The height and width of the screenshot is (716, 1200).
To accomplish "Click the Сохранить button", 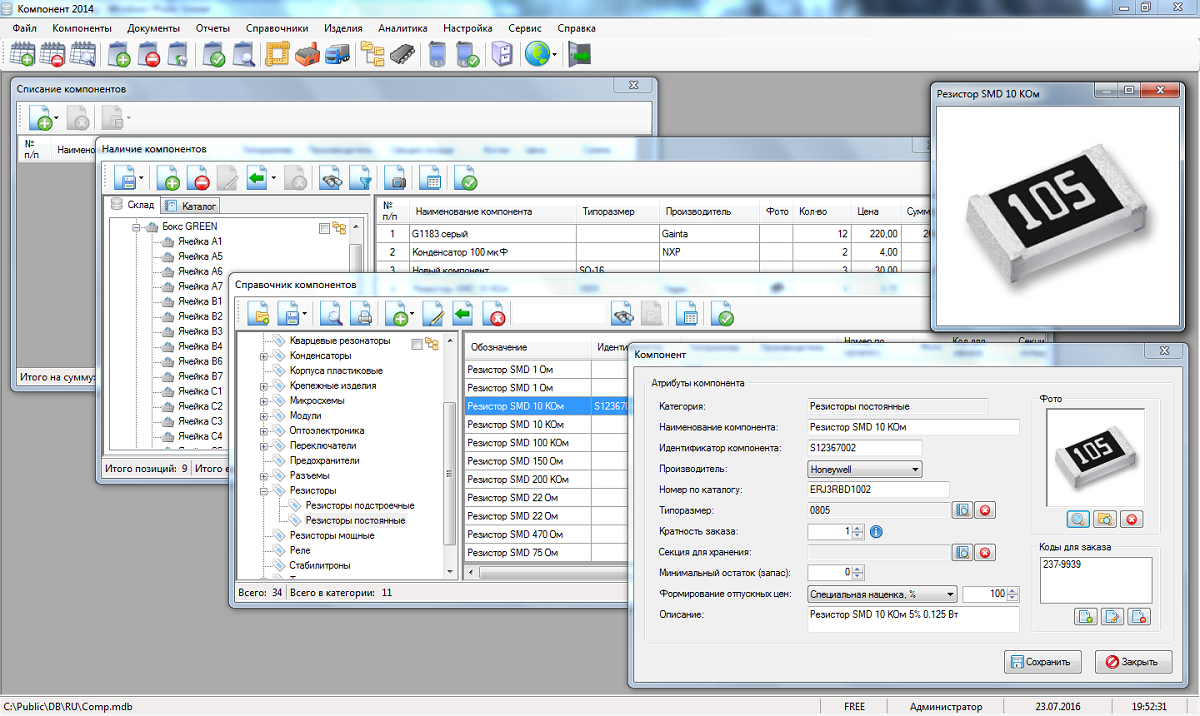I will tap(1042, 662).
